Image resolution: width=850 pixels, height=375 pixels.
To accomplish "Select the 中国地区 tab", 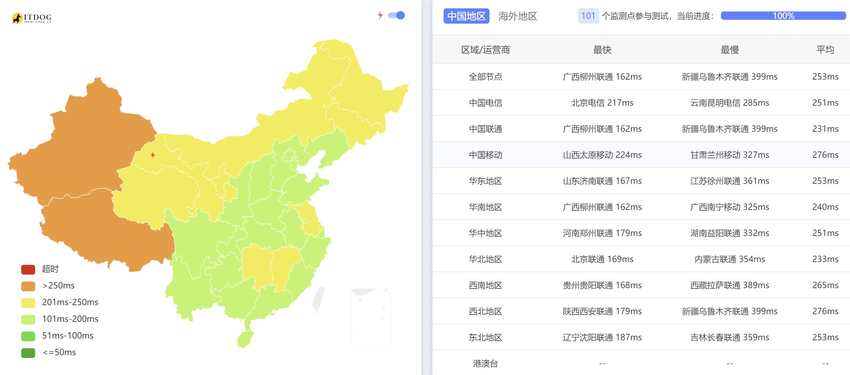I will tap(467, 16).
